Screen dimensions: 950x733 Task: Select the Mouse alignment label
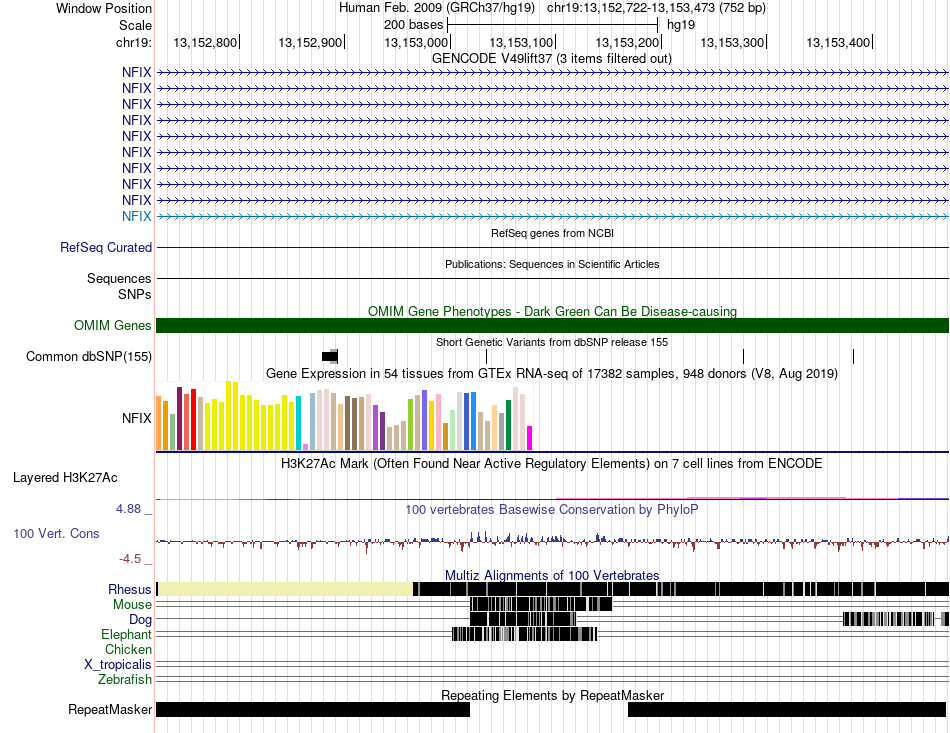[x=132, y=604]
